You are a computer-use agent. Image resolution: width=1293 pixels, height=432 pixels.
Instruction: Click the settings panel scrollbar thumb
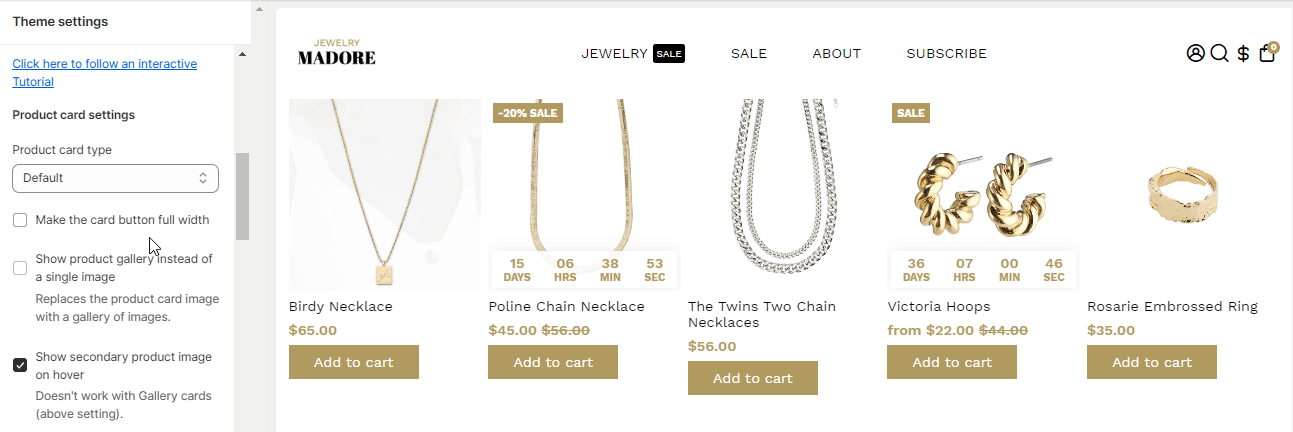(x=242, y=196)
